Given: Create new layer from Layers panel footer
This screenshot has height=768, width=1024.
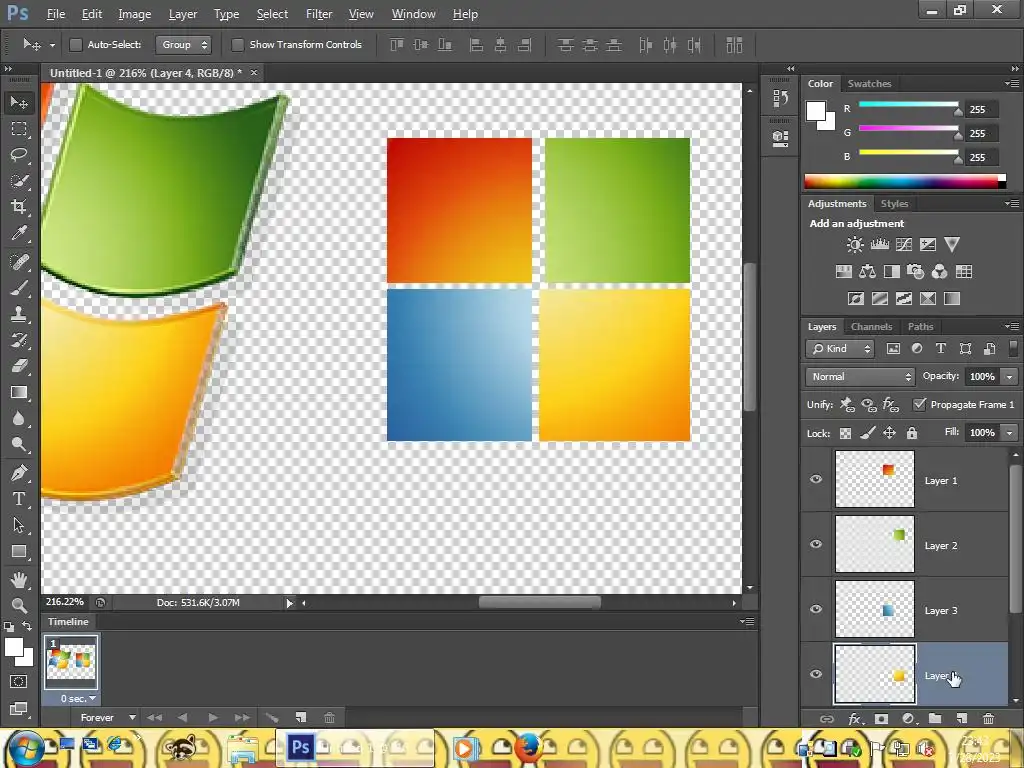Looking at the screenshot, I should (x=961, y=718).
